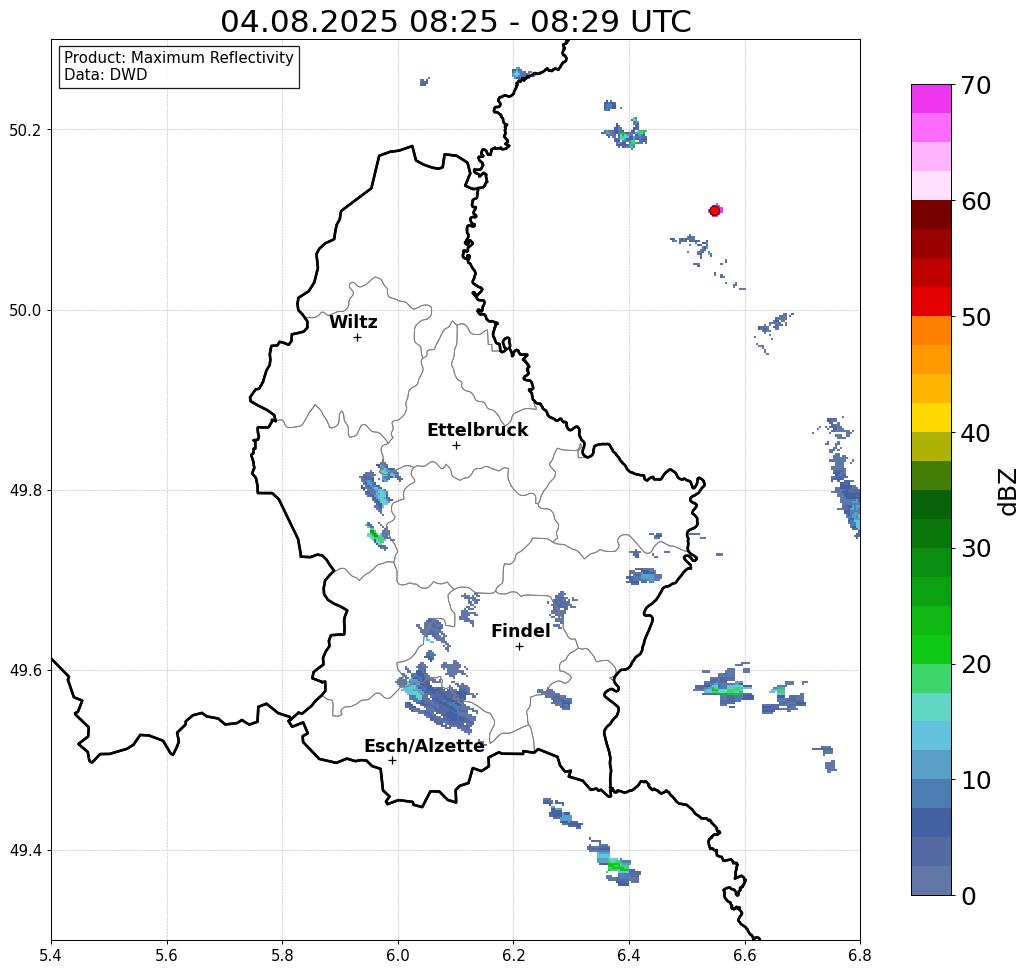The width and height of the screenshot is (1029, 973).
Task: Click the dBZ colorbar axis label
Action: tap(1007, 492)
